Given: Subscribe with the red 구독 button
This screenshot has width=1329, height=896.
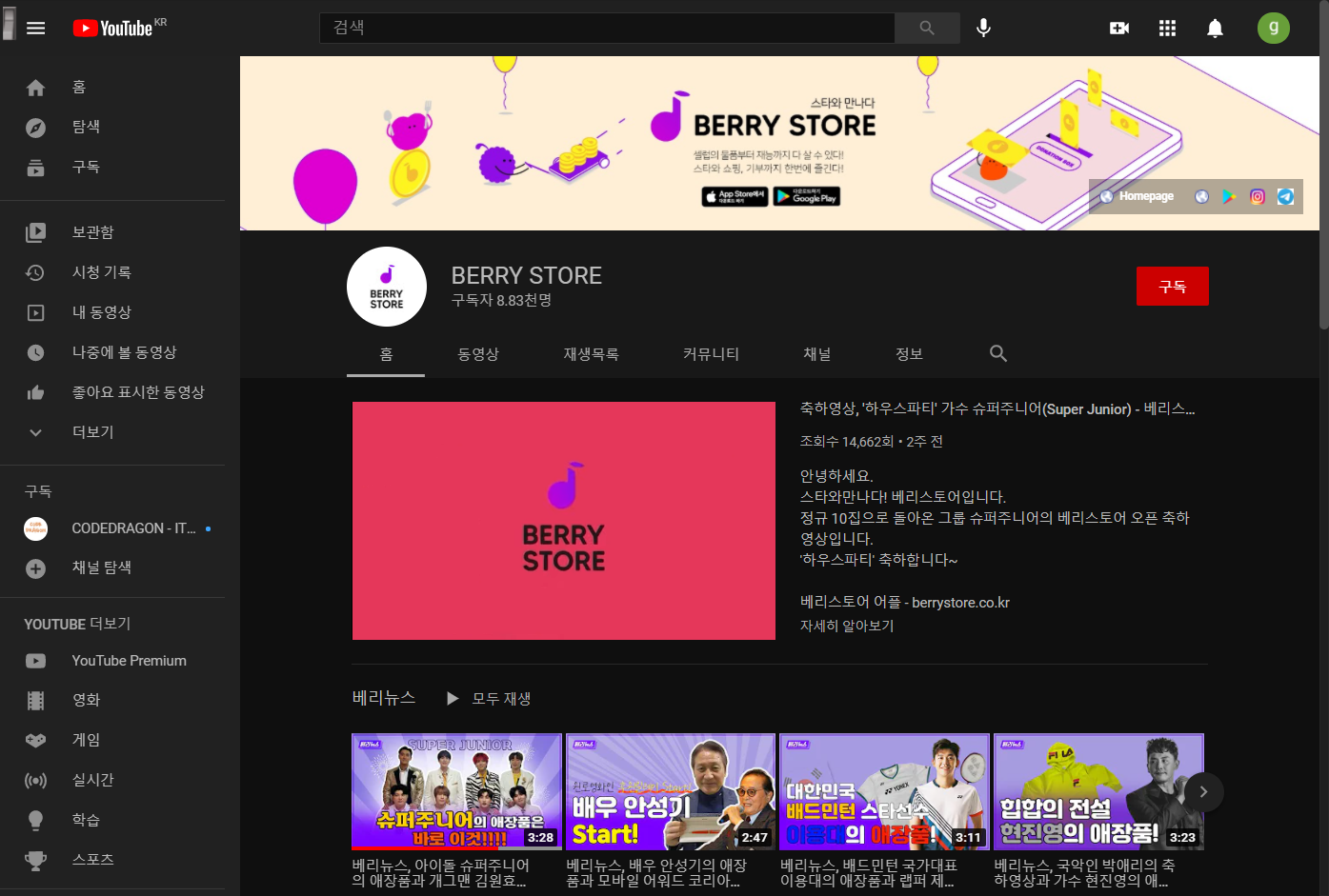Looking at the screenshot, I should [x=1172, y=287].
